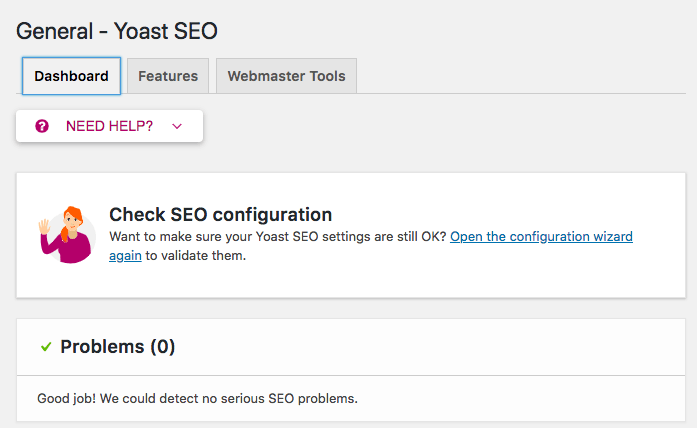Click the pink question mark help icon
Viewport: 697px width, 428px height.
tap(42, 126)
